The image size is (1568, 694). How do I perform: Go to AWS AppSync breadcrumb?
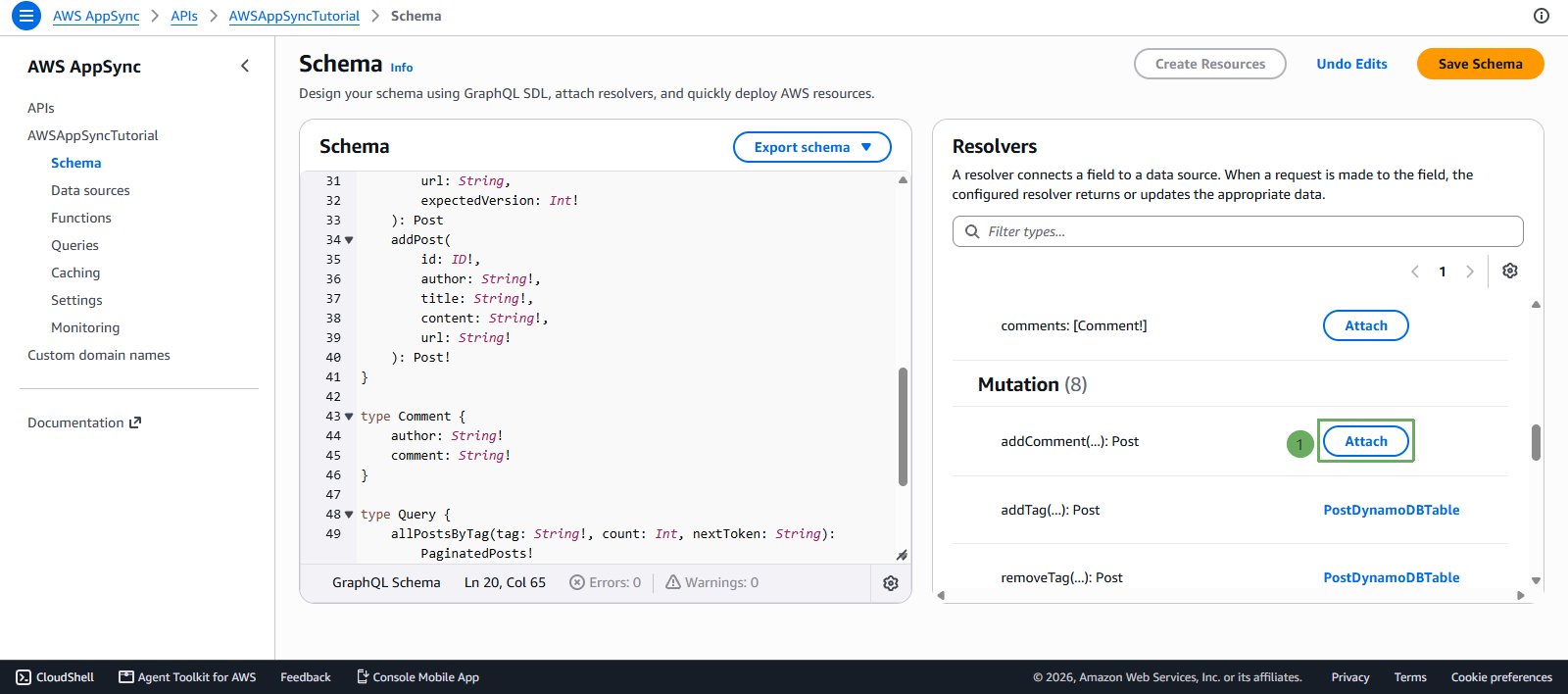(96, 16)
